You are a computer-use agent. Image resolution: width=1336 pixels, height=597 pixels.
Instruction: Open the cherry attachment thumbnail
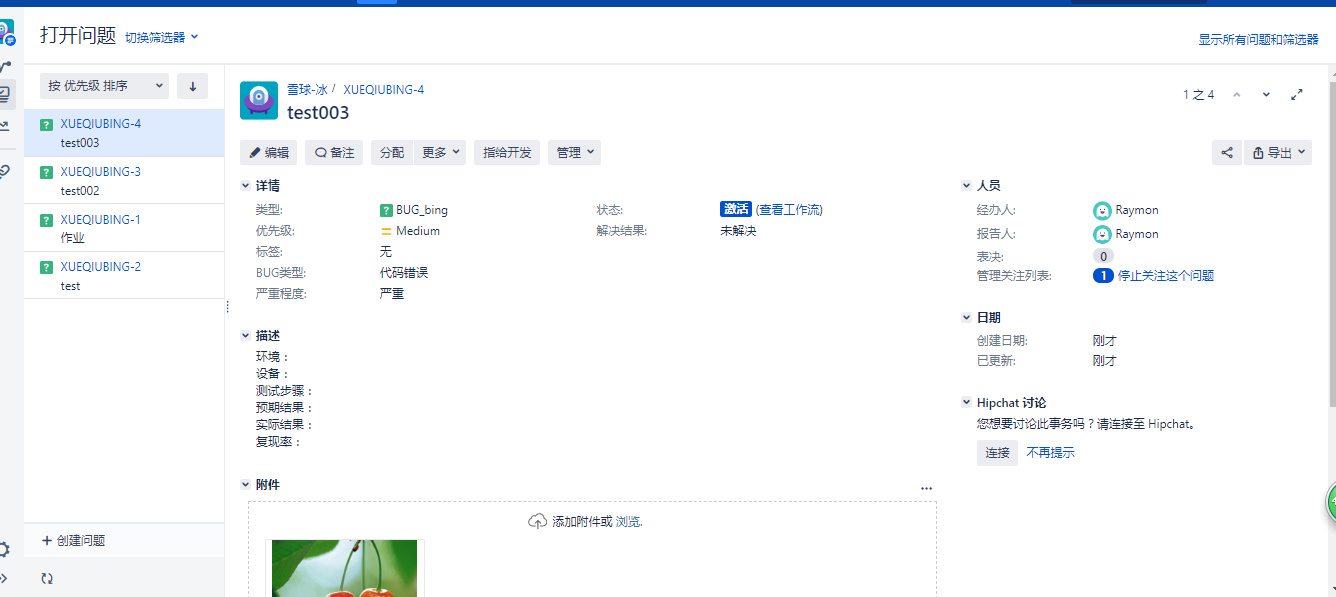(345, 568)
